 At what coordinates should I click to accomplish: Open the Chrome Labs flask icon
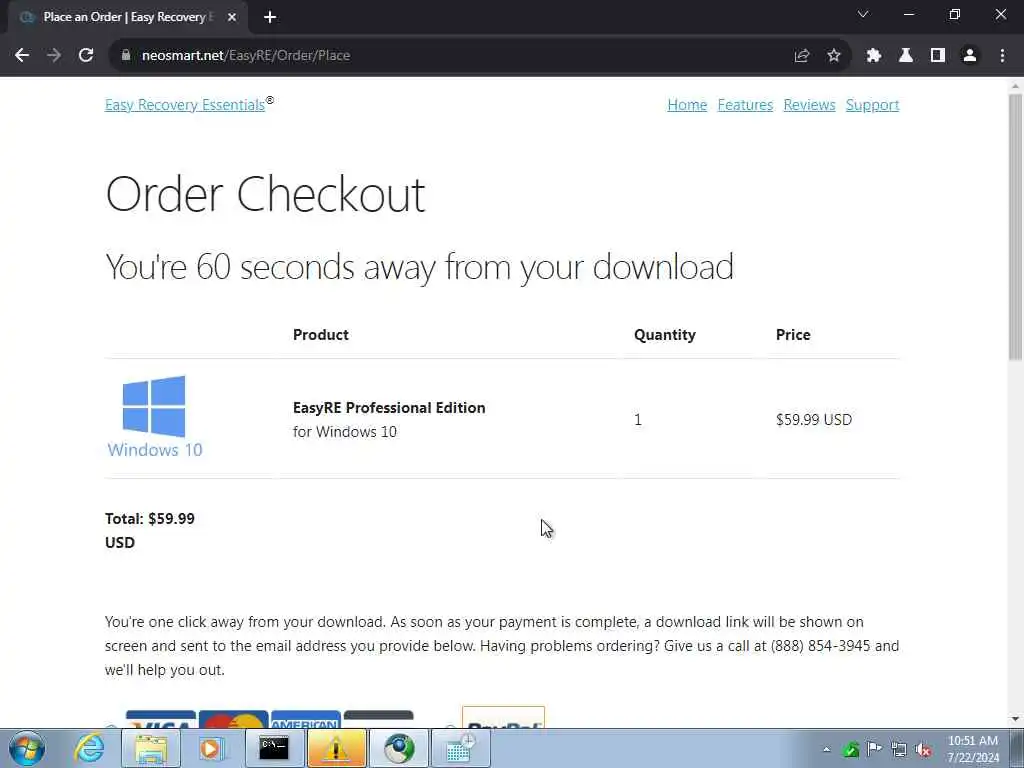(906, 56)
